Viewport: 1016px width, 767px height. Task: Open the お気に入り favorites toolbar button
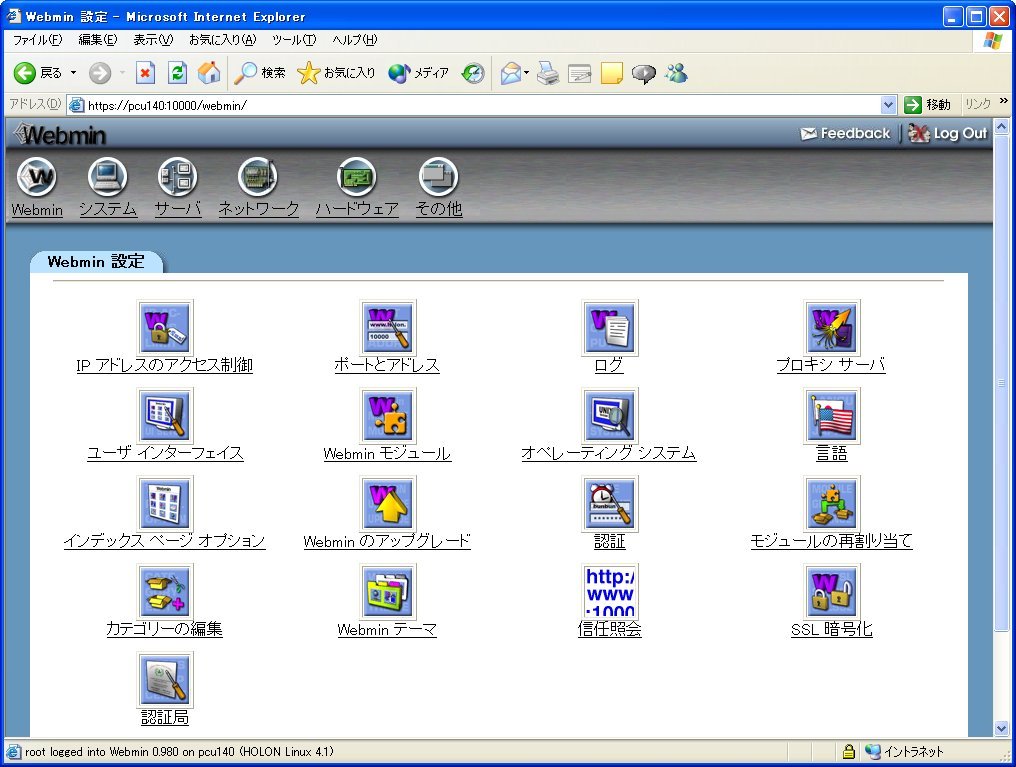(336, 73)
